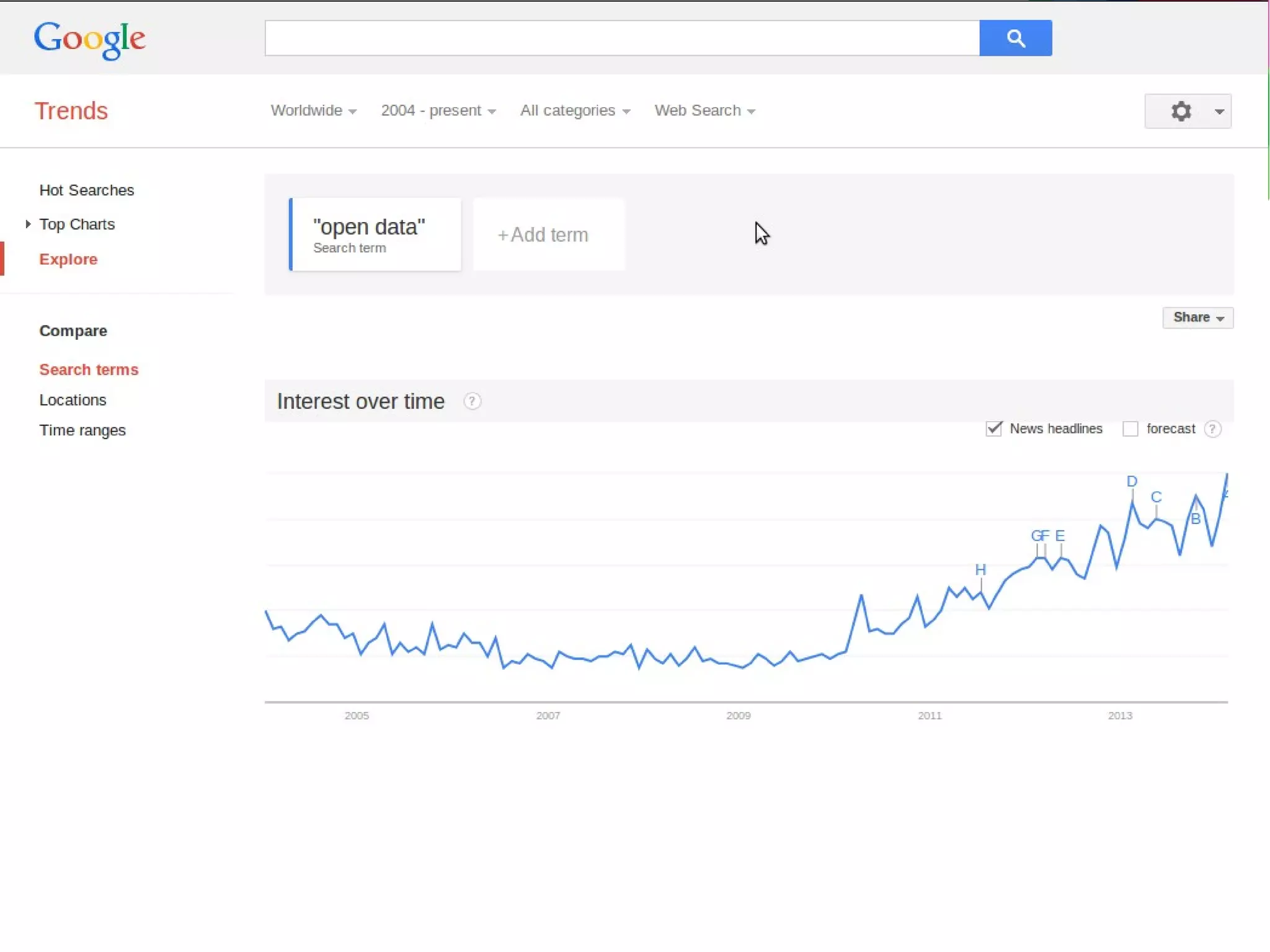Open the 2004 - present date dropdown
This screenshot has width=1270, height=952.
click(438, 110)
